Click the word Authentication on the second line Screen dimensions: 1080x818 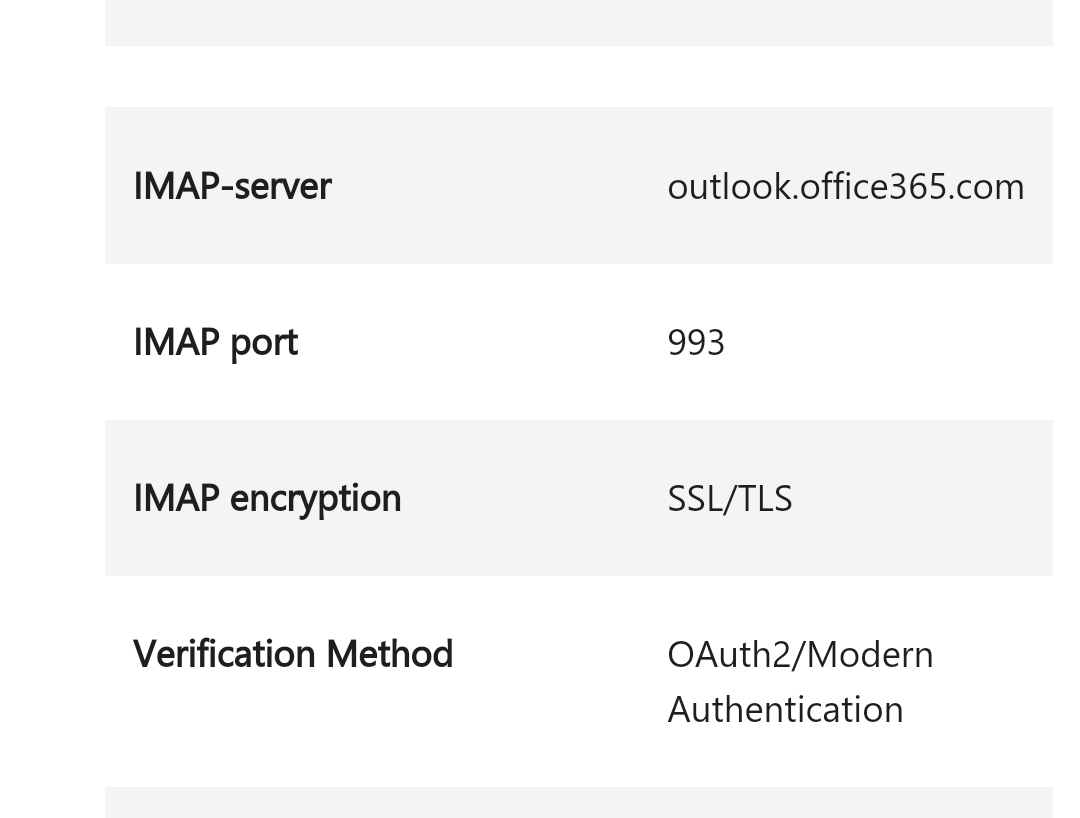(x=785, y=710)
